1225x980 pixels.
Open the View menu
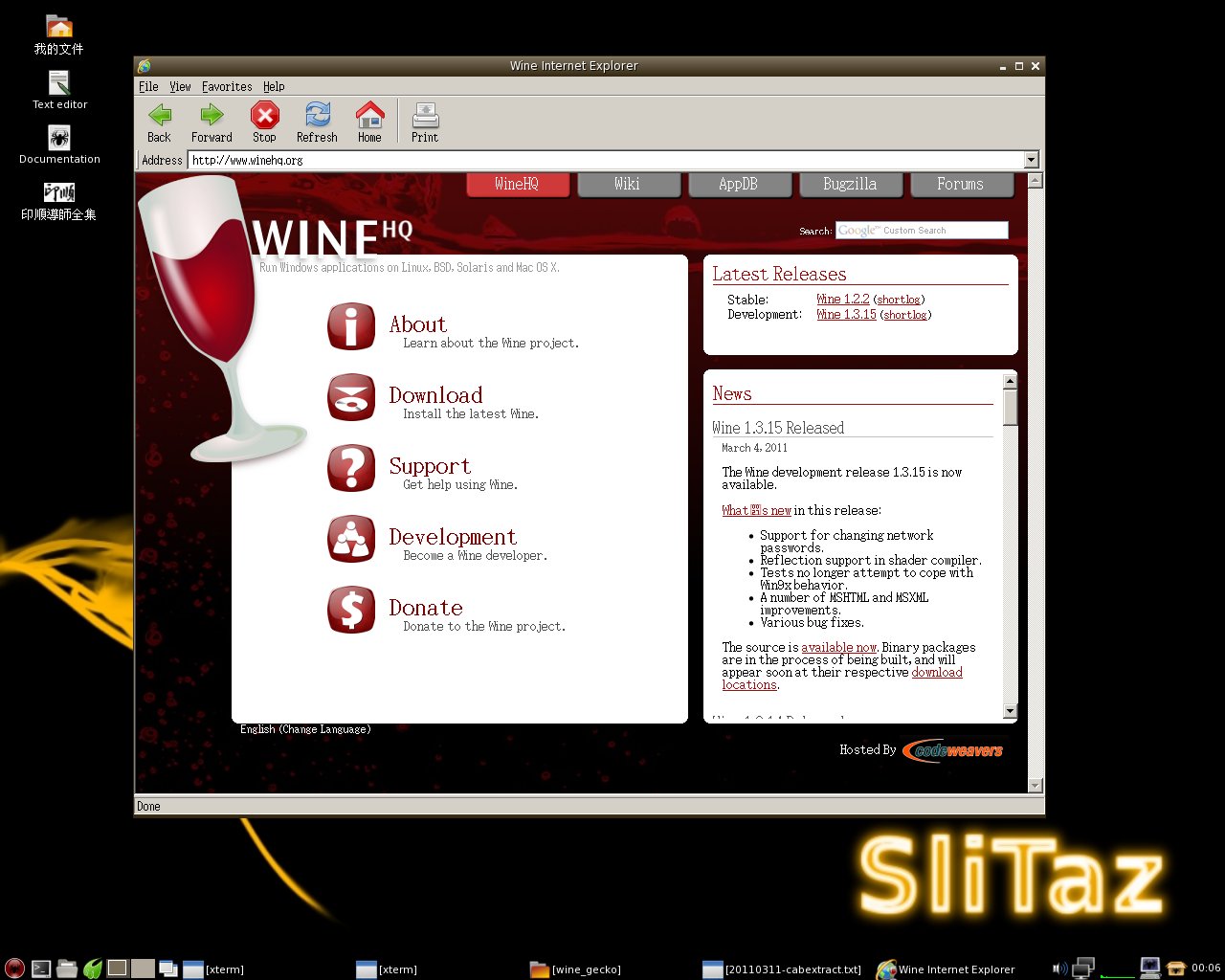[x=180, y=86]
